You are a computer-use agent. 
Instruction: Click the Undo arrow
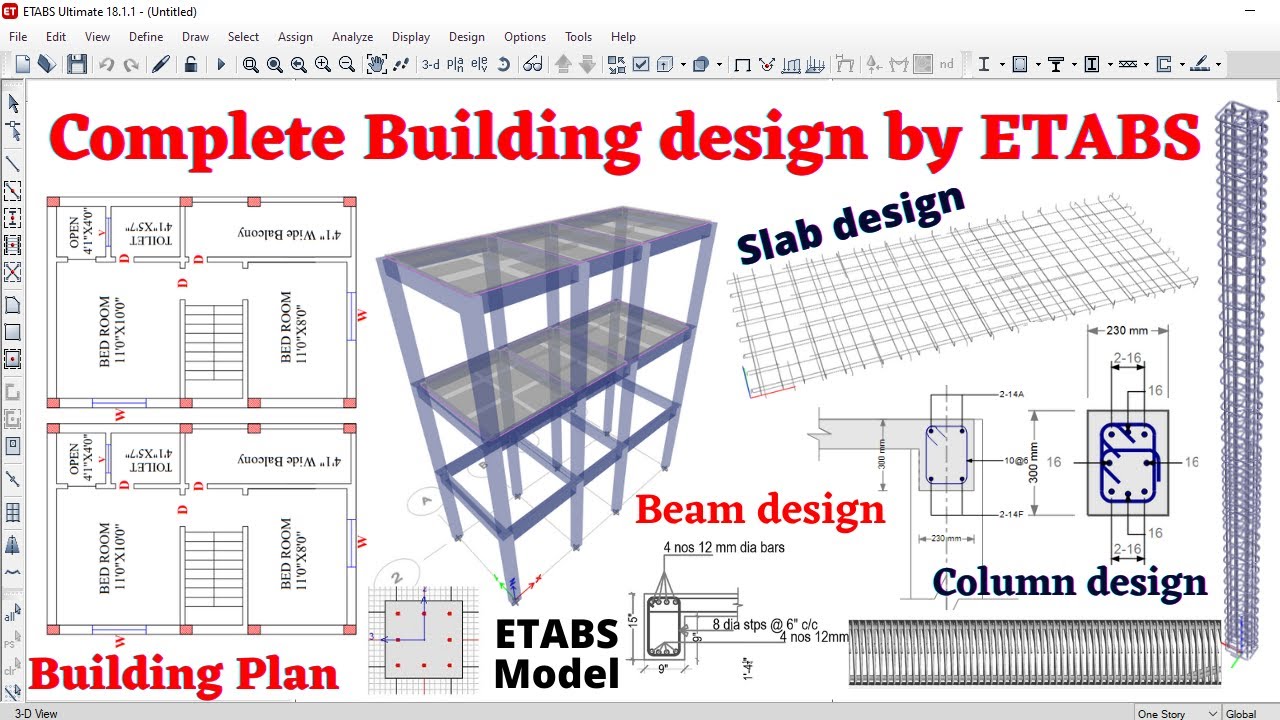(107, 64)
